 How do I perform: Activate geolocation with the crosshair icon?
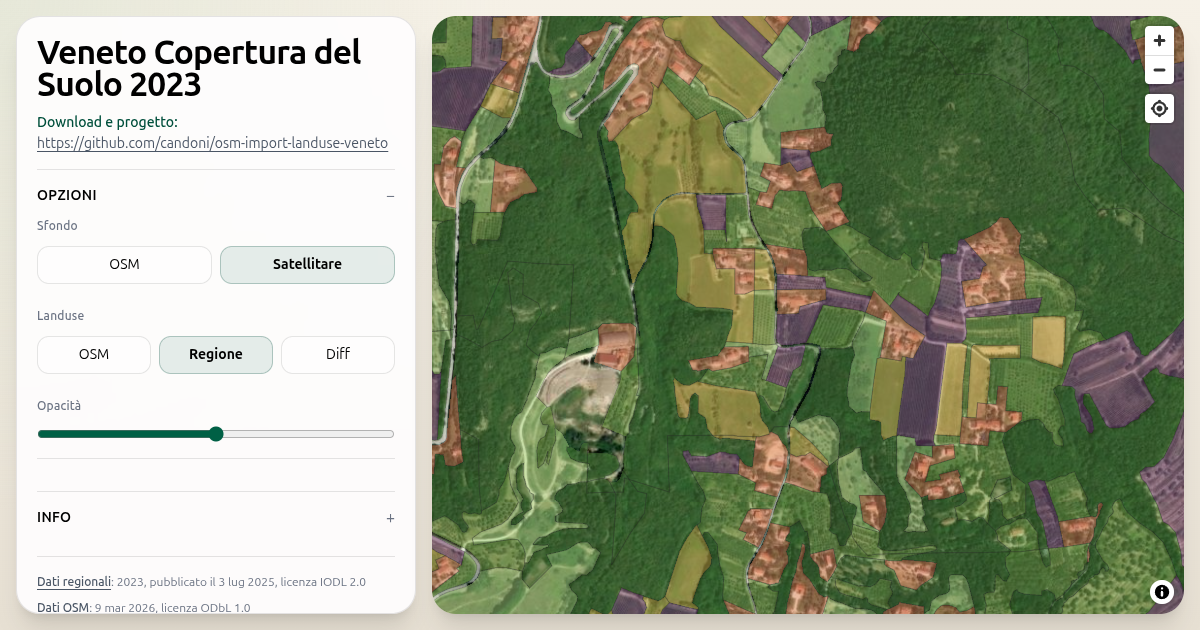pos(1159,108)
